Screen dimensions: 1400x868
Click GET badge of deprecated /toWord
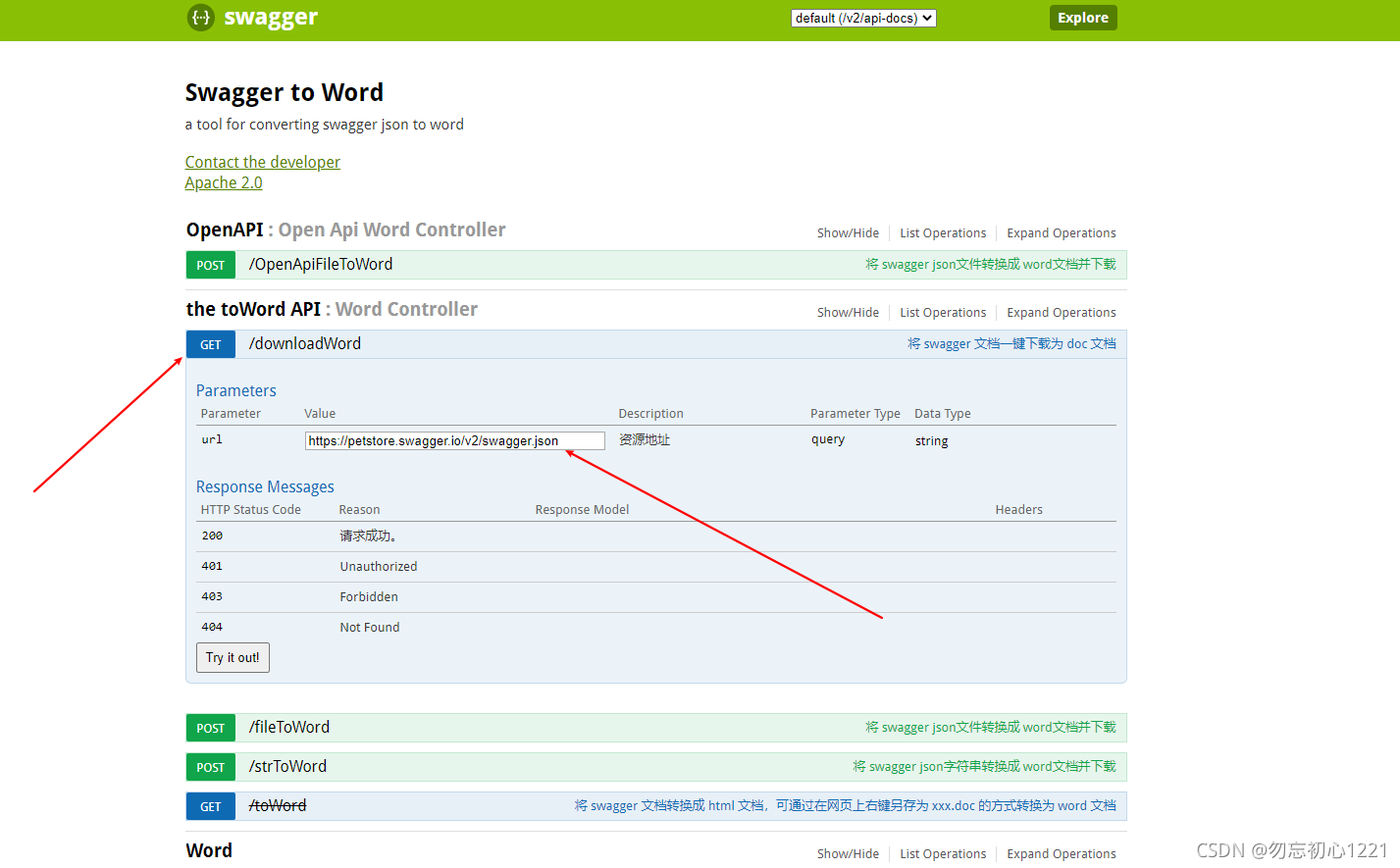[211, 806]
